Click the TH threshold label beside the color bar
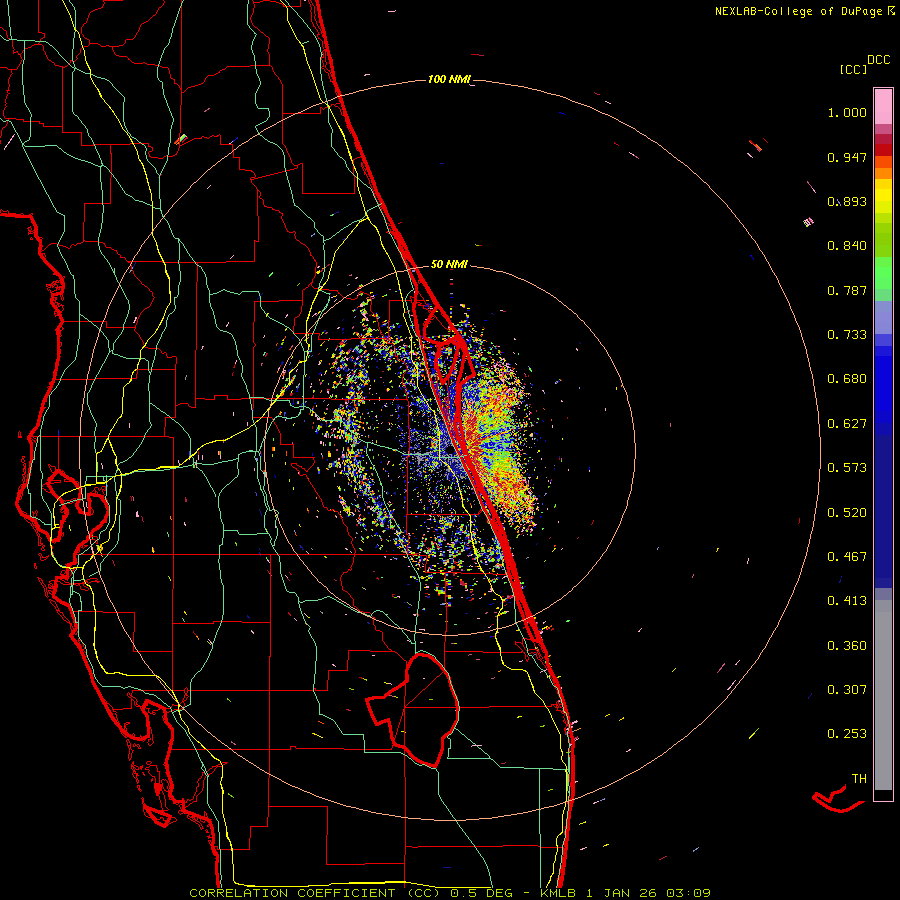900x900 pixels. pyautogui.click(x=859, y=779)
